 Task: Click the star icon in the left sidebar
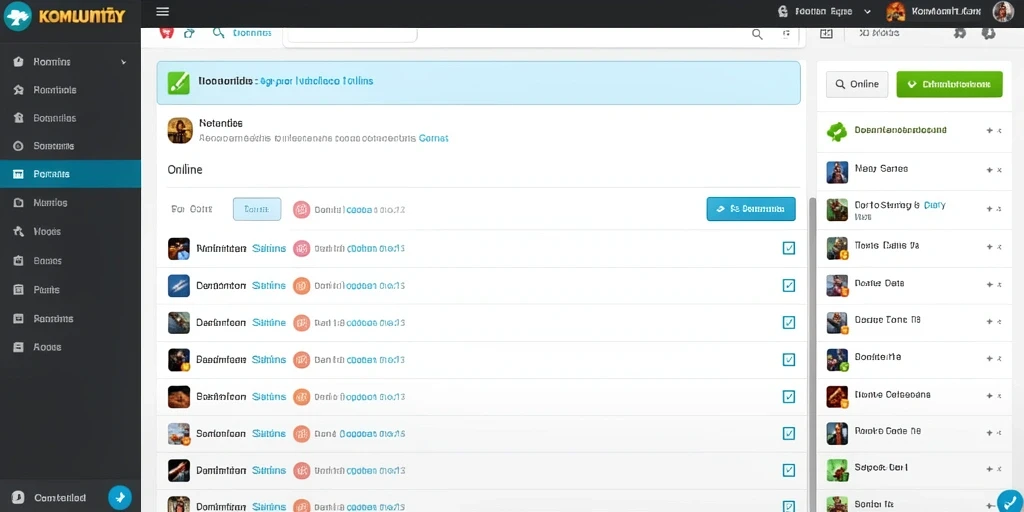19,90
